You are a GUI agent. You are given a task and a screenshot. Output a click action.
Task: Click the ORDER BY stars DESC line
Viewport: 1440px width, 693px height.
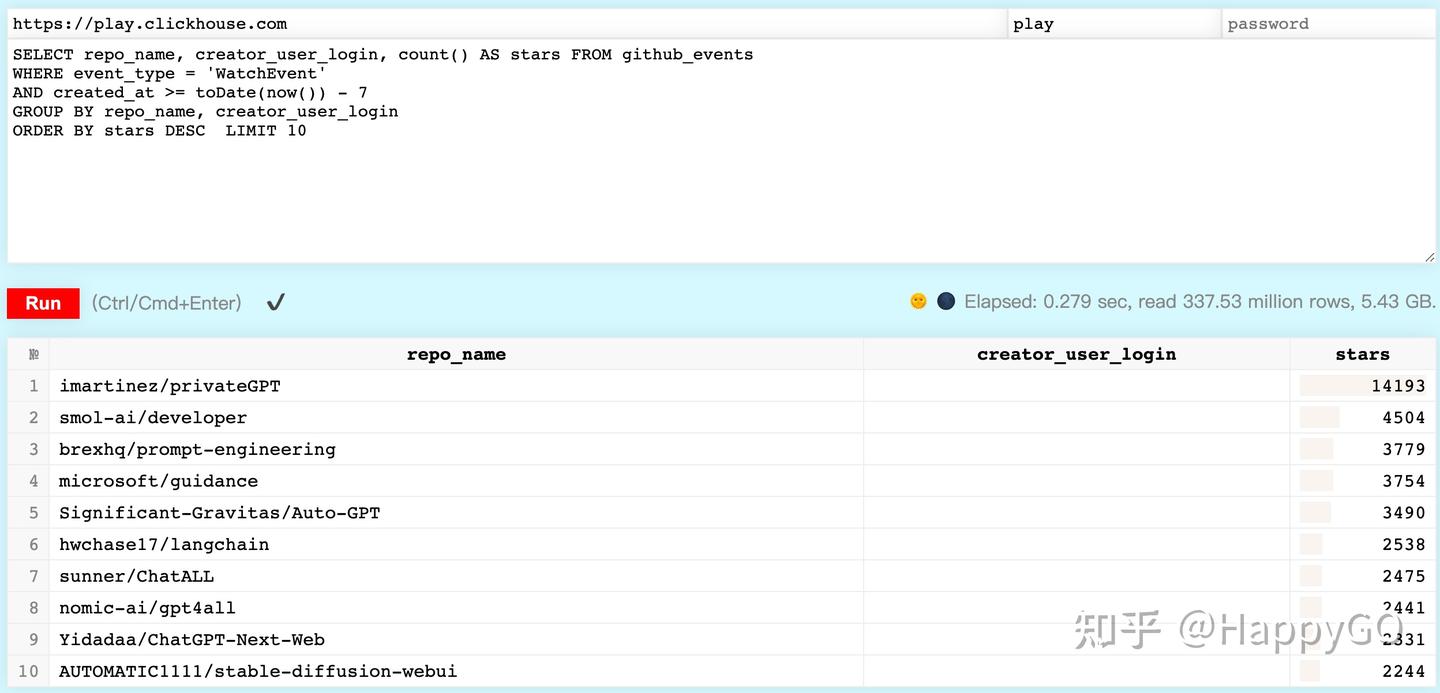point(160,130)
